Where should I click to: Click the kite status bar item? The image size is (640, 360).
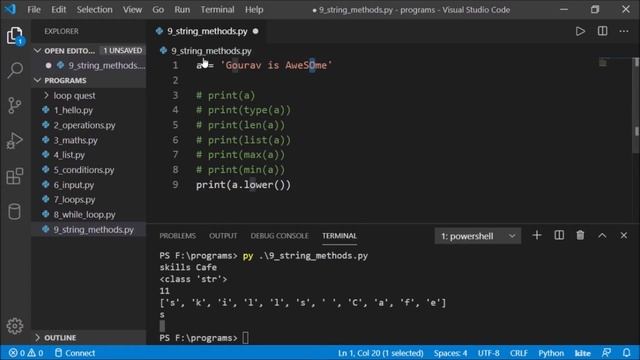582,353
